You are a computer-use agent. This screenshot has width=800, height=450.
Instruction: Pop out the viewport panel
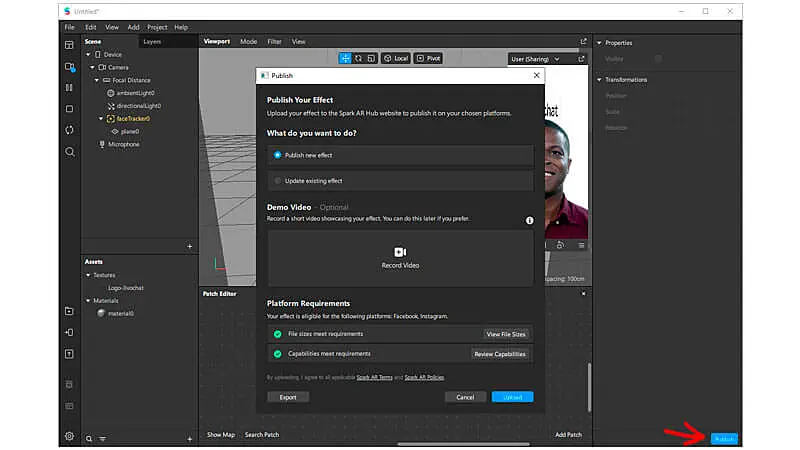click(x=584, y=42)
